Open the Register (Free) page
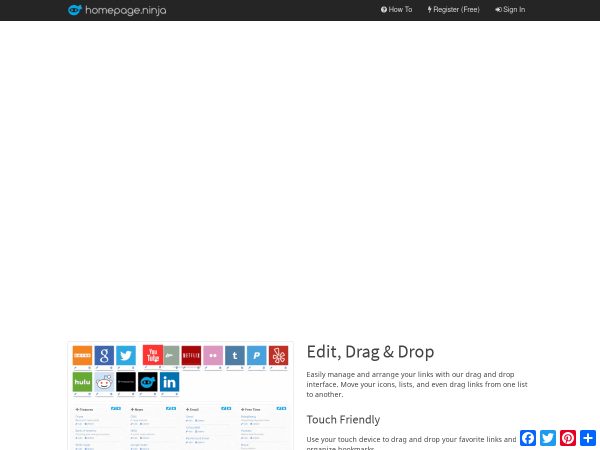This screenshot has height=450, width=600. (453, 10)
